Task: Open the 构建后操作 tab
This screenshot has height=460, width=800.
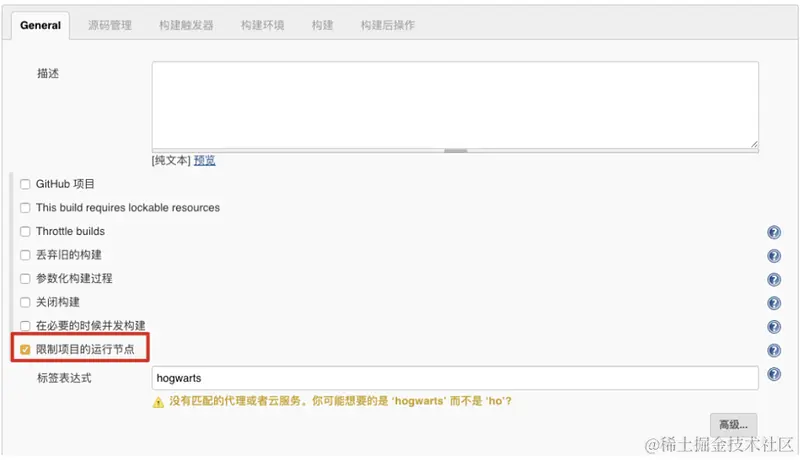Action: click(x=388, y=25)
